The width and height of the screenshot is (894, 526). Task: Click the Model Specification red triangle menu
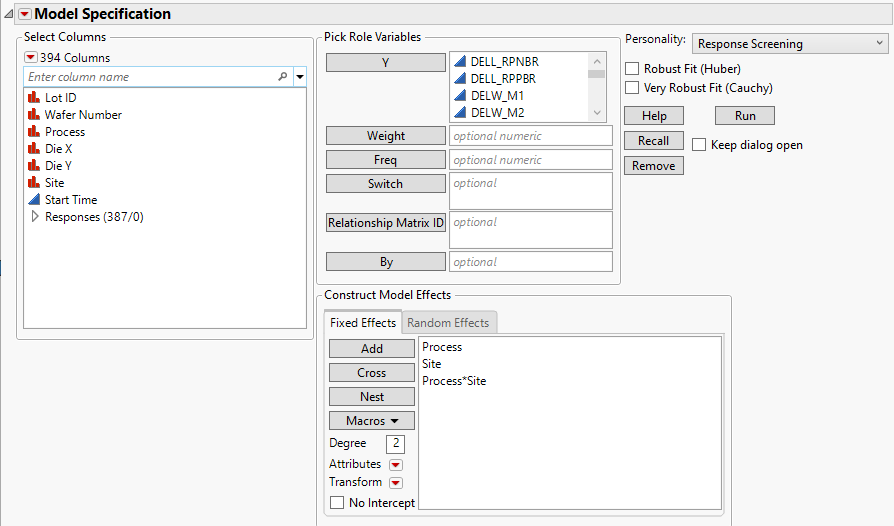(x=25, y=14)
